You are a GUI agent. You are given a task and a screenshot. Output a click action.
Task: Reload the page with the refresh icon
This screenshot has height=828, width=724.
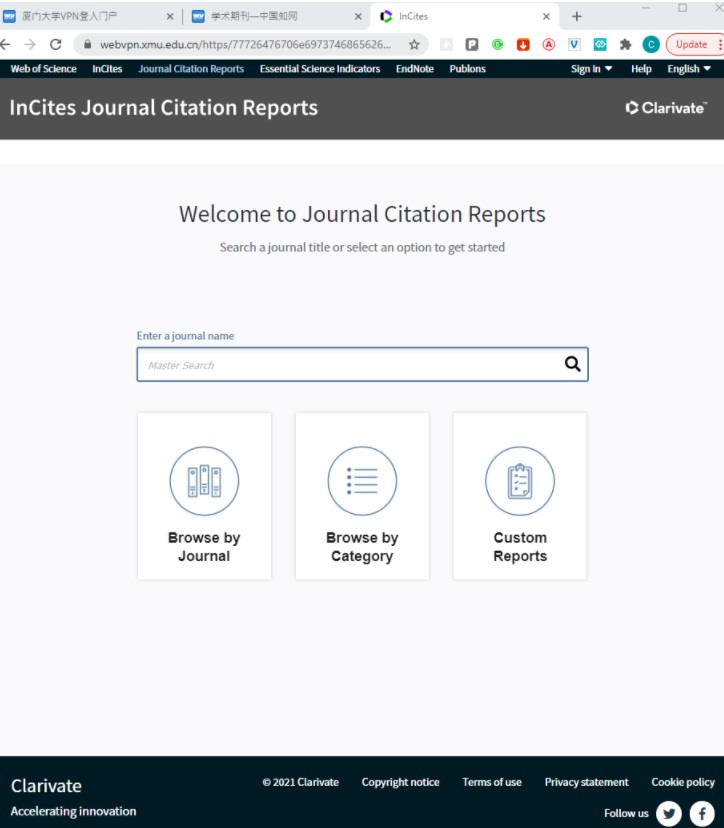pos(55,44)
